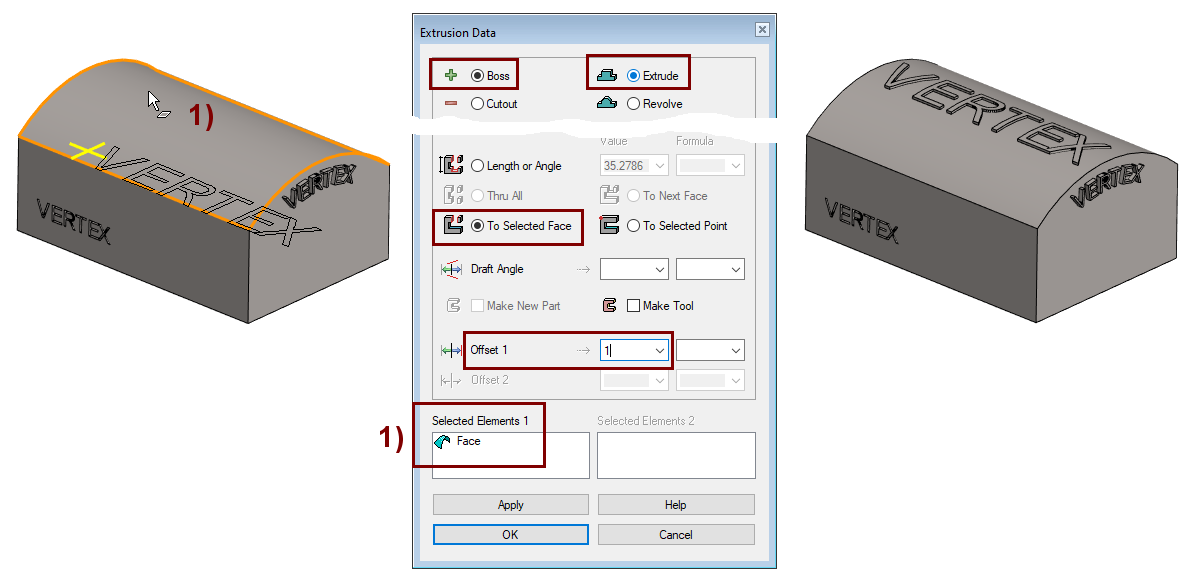1204x580 pixels.
Task: Click the To Selected Face icon
Action: tap(452, 226)
